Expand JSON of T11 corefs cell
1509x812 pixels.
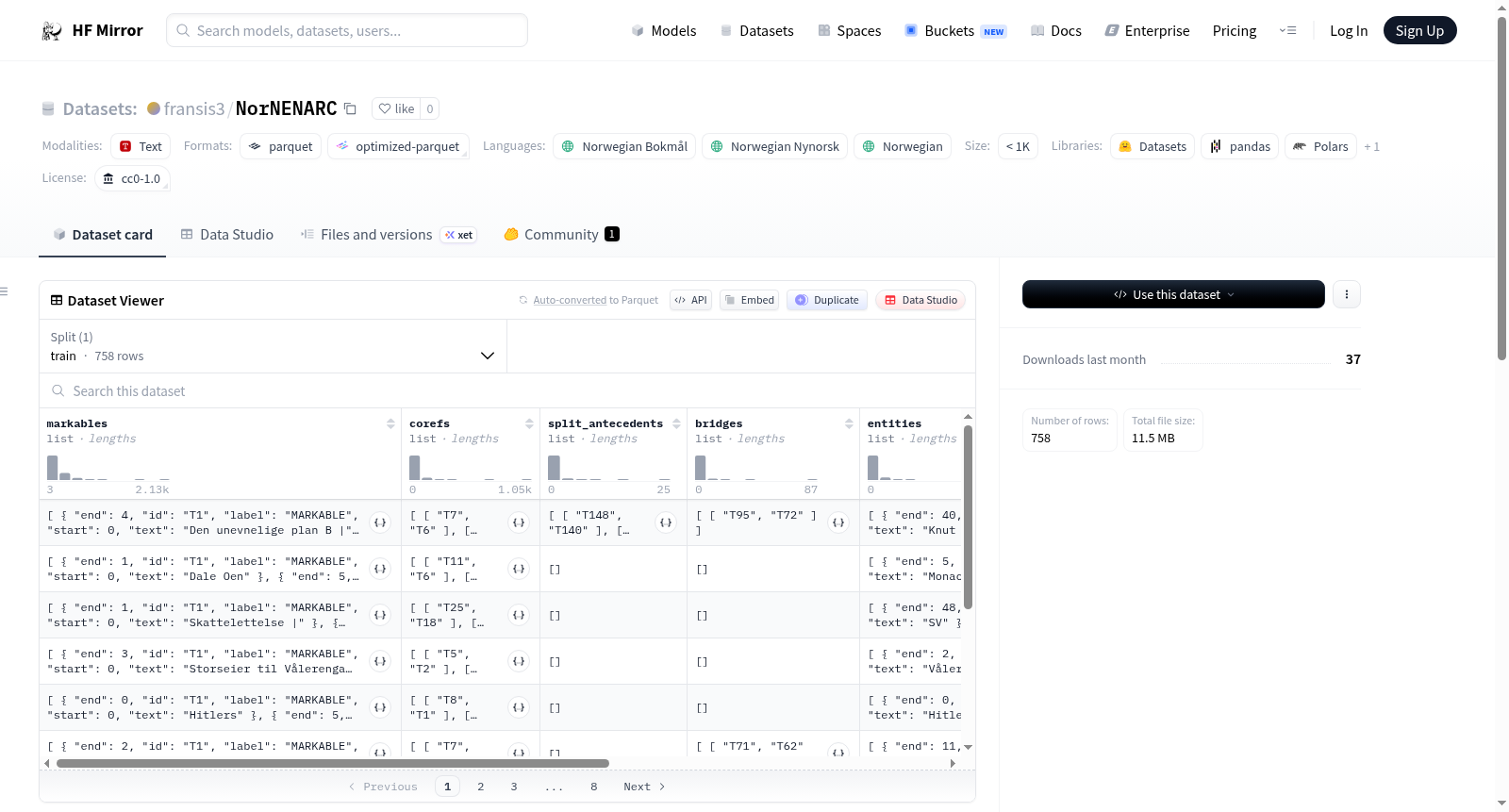tap(519, 569)
